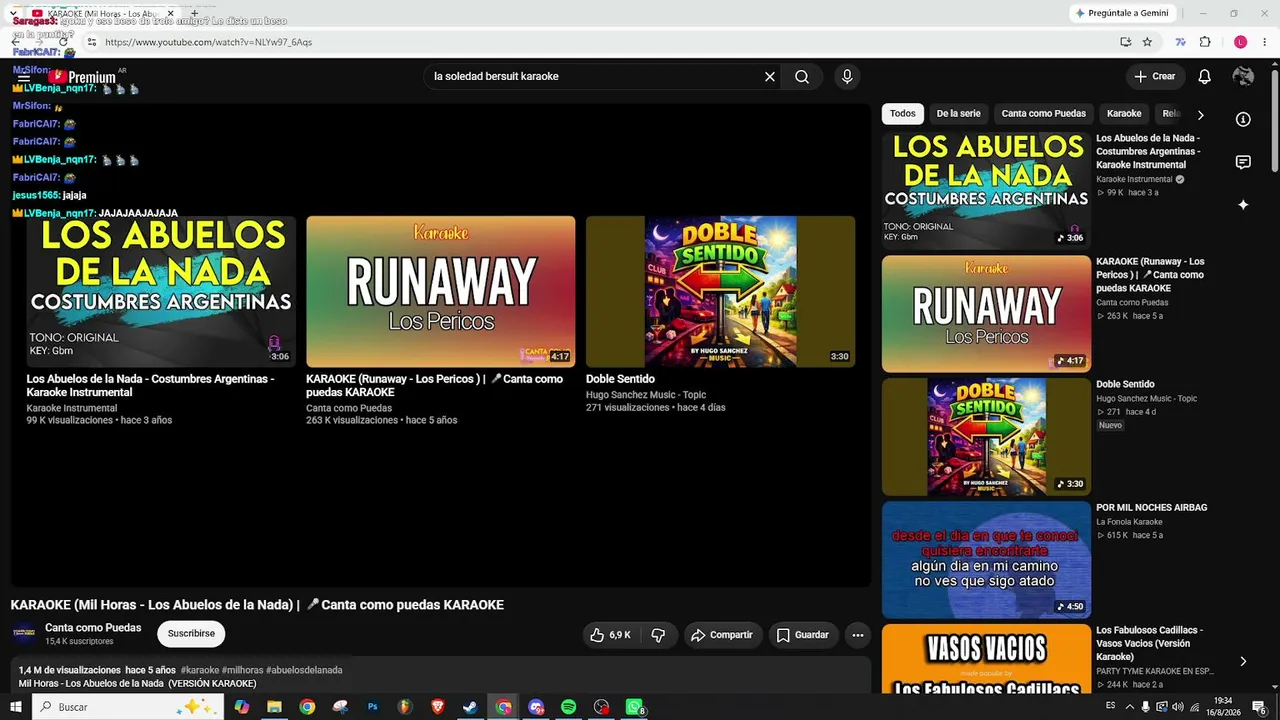Viewport: 1280px width, 720px height.
Task: Click the magnifier search button
Action: click(x=802, y=77)
